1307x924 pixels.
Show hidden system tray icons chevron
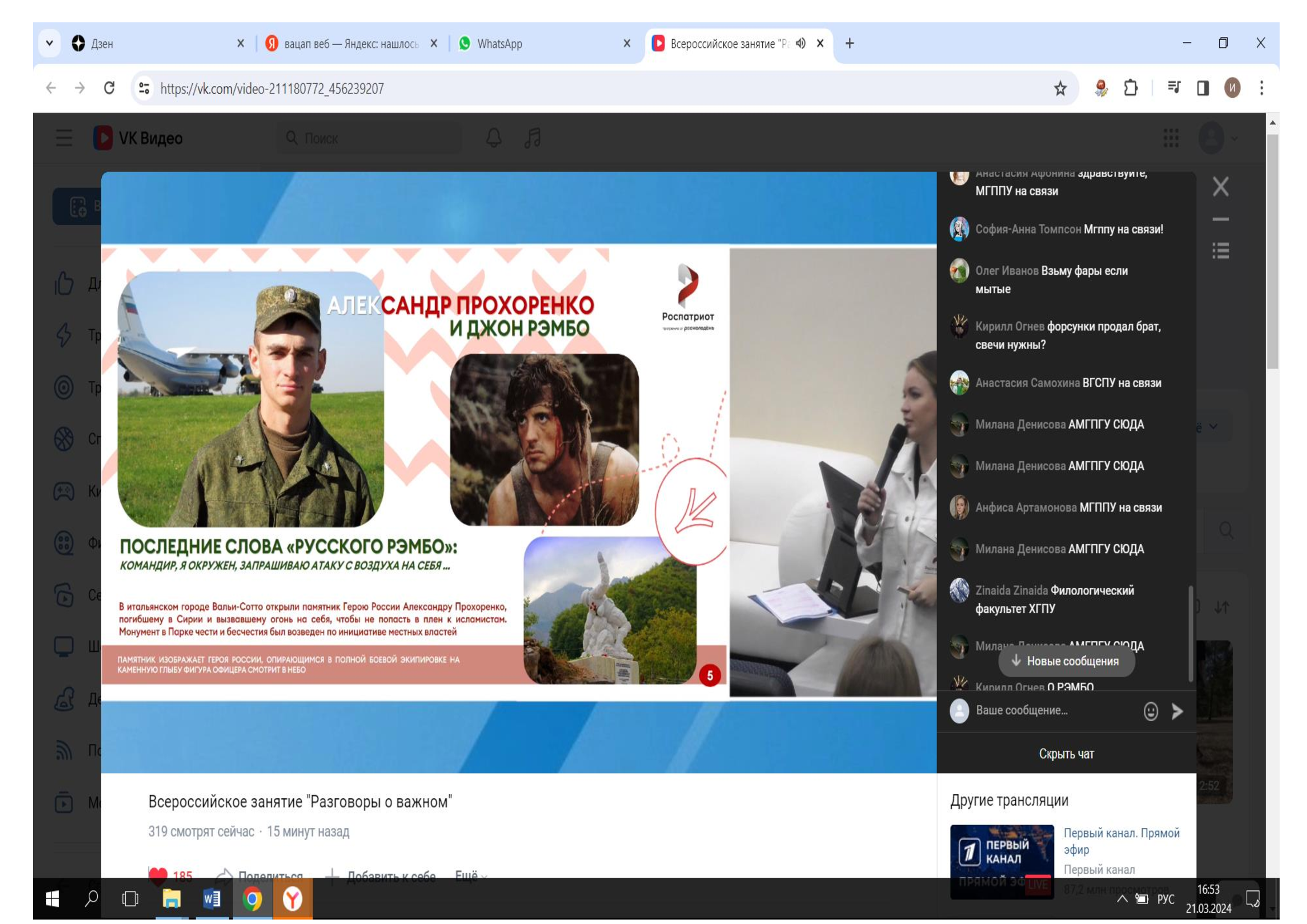[1122, 899]
